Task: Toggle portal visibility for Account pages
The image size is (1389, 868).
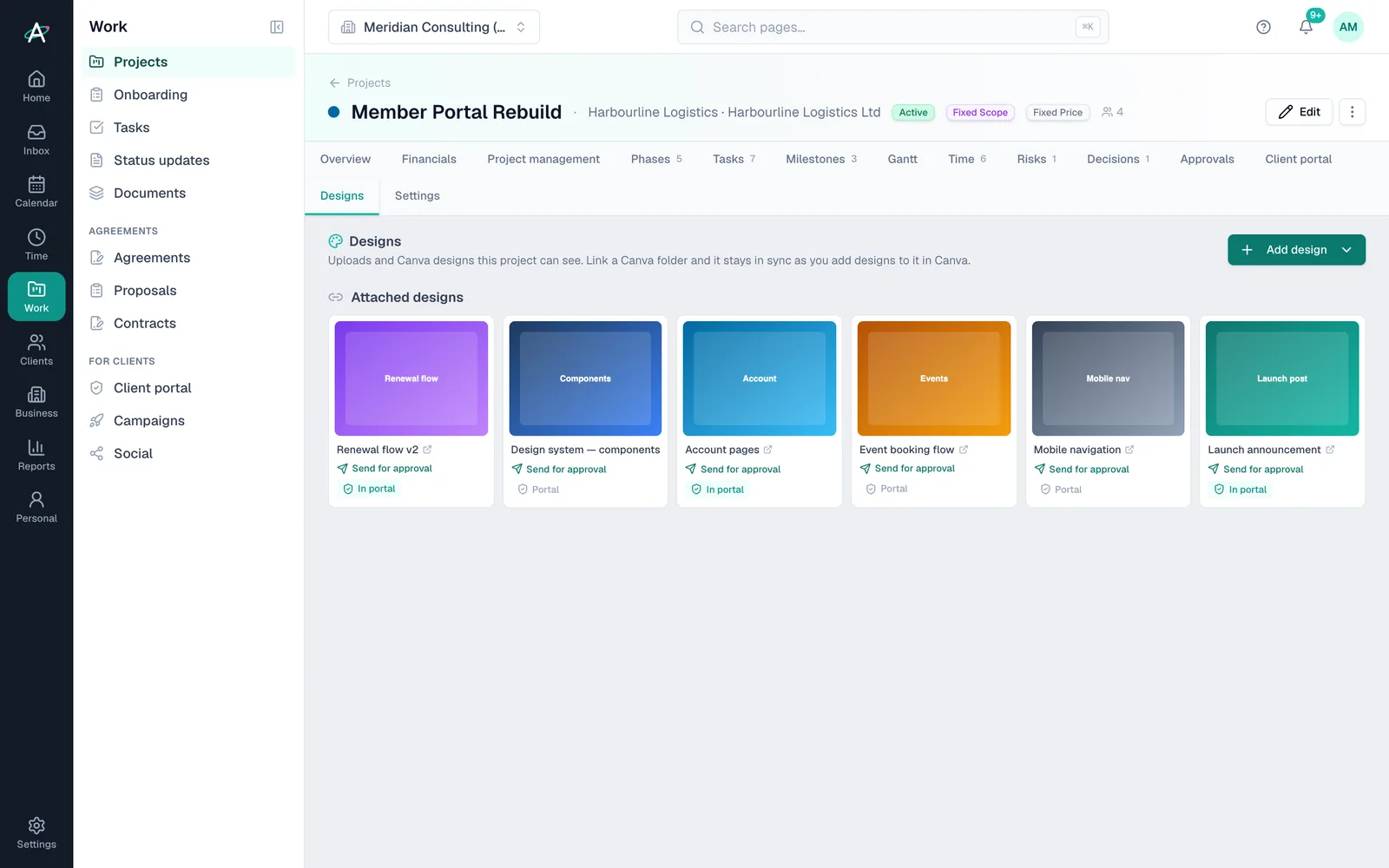Action: (x=718, y=490)
